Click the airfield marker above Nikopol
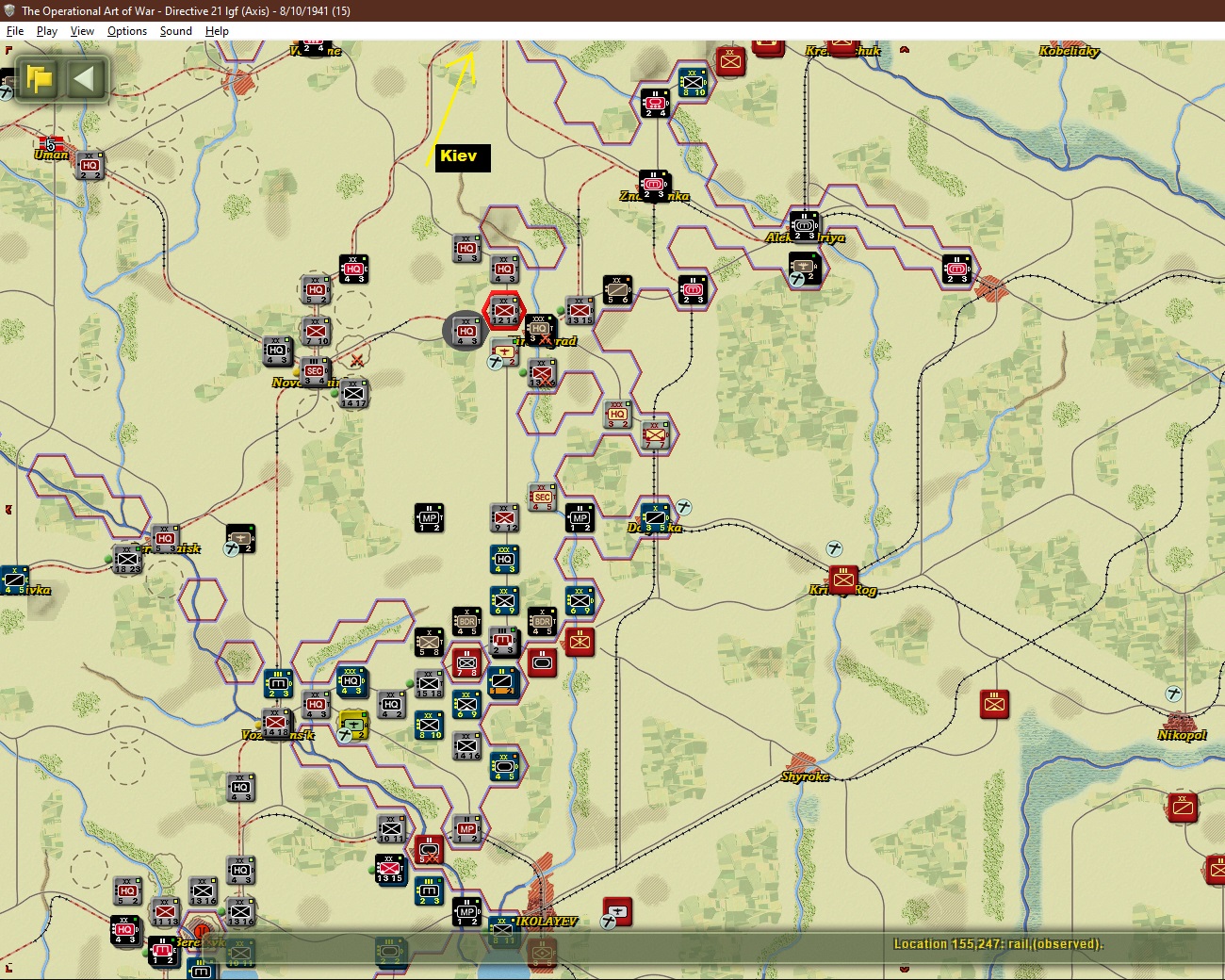 click(1173, 694)
